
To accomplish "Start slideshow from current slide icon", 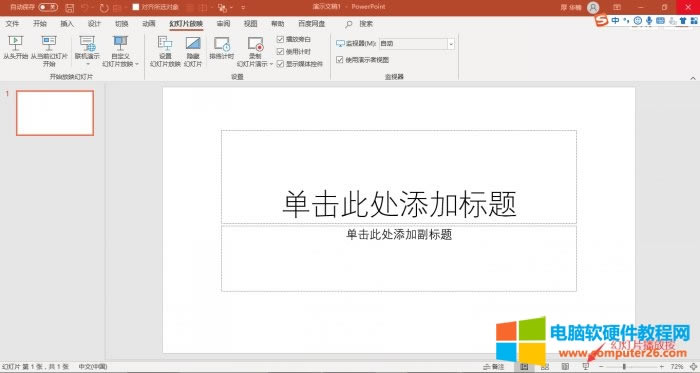I will pos(49,43).
